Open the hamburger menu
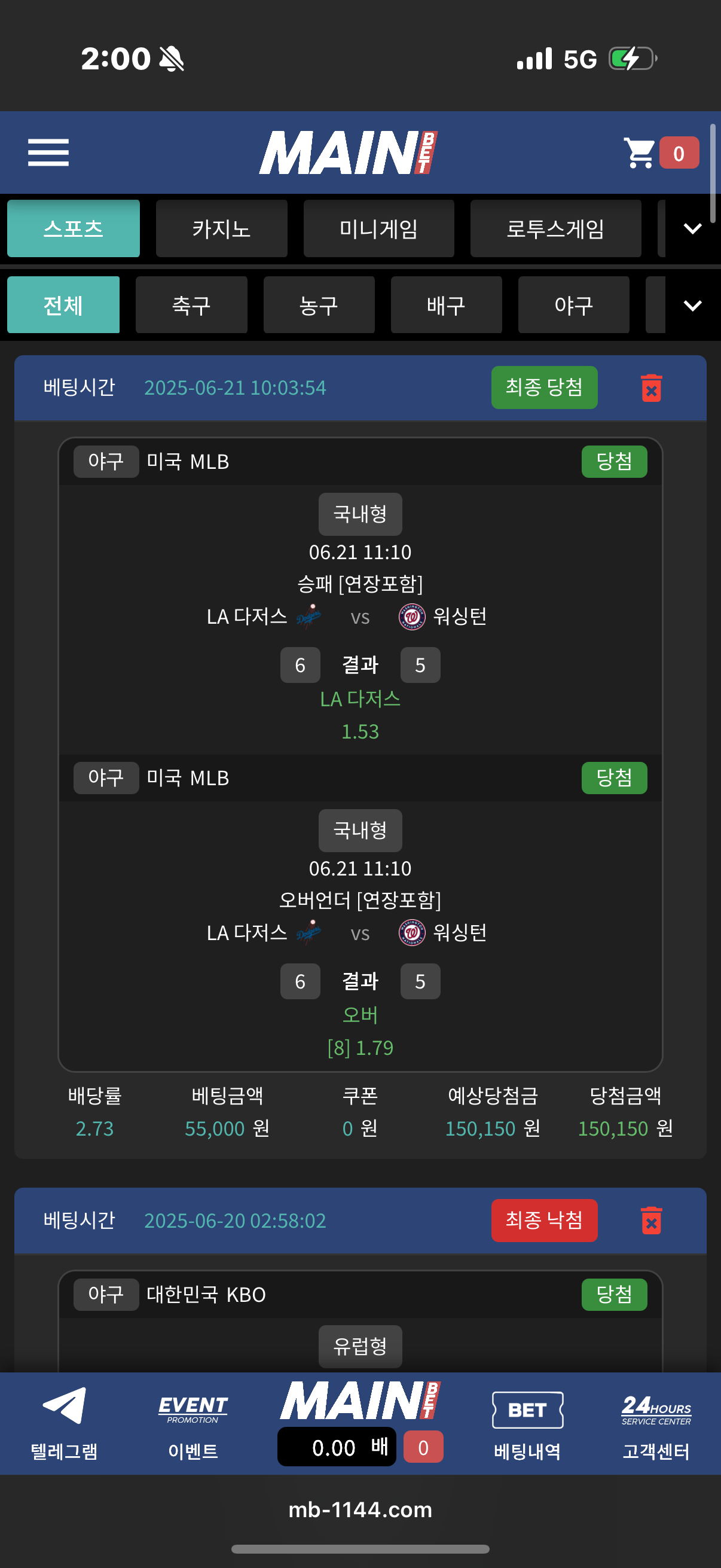 48,152
